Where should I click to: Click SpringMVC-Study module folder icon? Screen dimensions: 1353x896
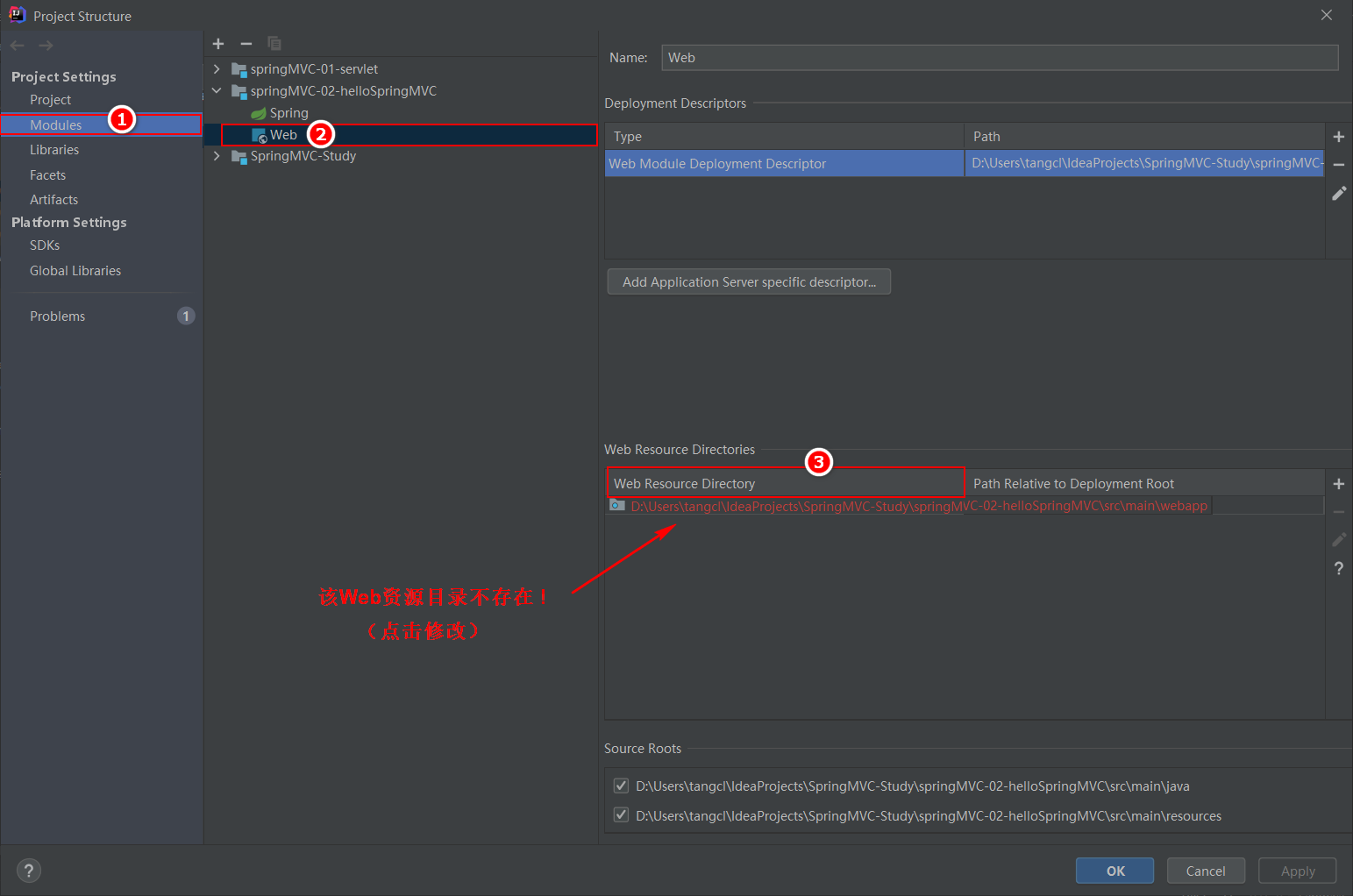click(x=239, y=156)
